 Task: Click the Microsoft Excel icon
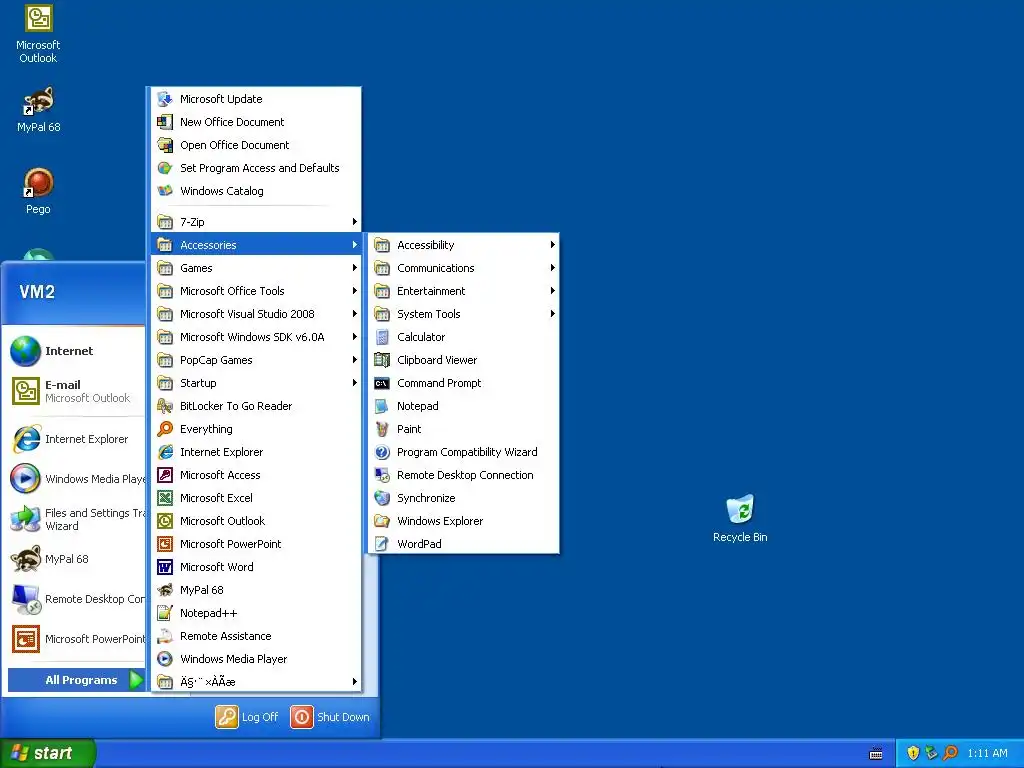[165, 498]
